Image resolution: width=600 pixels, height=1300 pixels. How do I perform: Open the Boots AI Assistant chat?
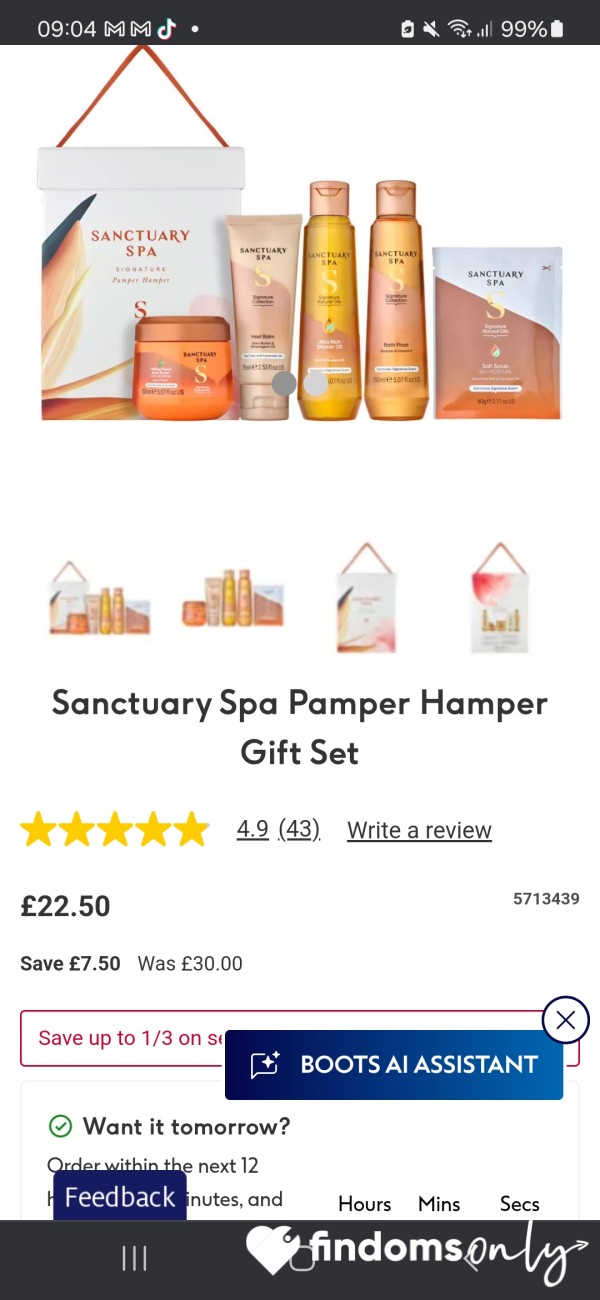coord(394,1065)
